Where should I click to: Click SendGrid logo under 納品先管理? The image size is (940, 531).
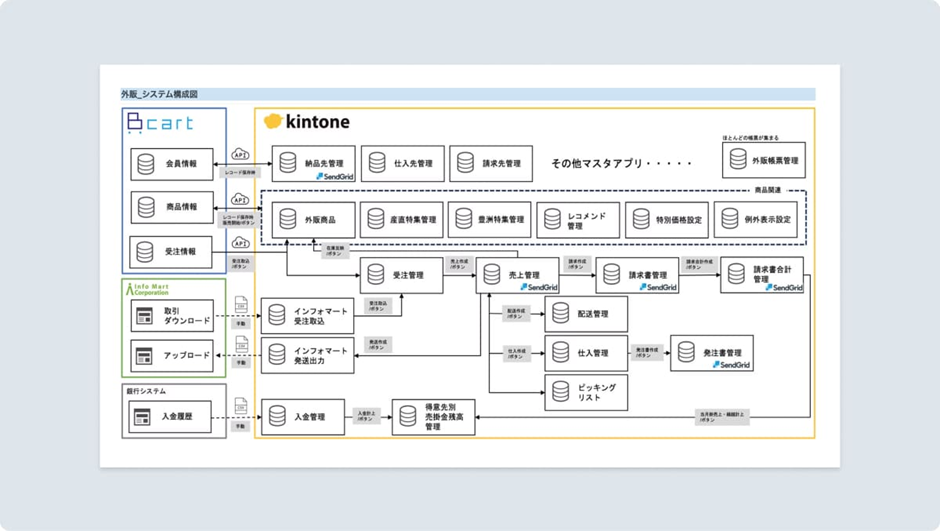coord(335,176)
